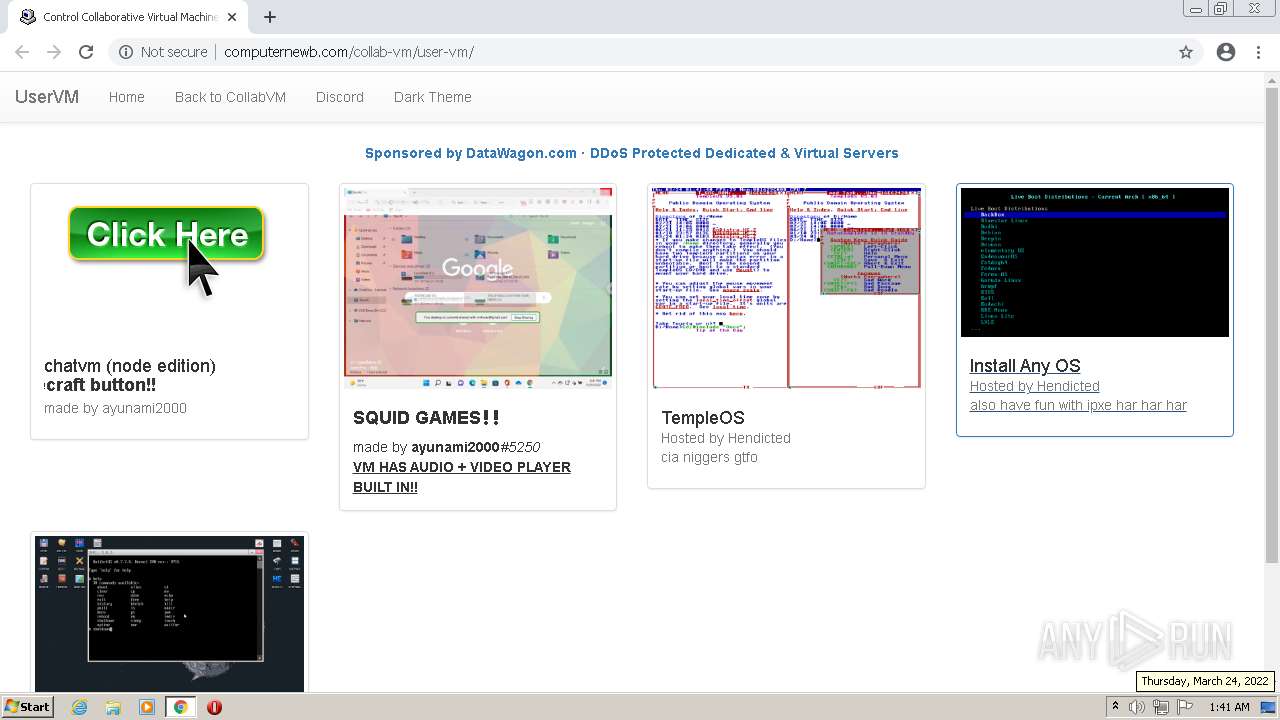This screenshot has width=1280, height=720.
Task: View site info via the Not secure icon
Action: click(x=126, y=52)
